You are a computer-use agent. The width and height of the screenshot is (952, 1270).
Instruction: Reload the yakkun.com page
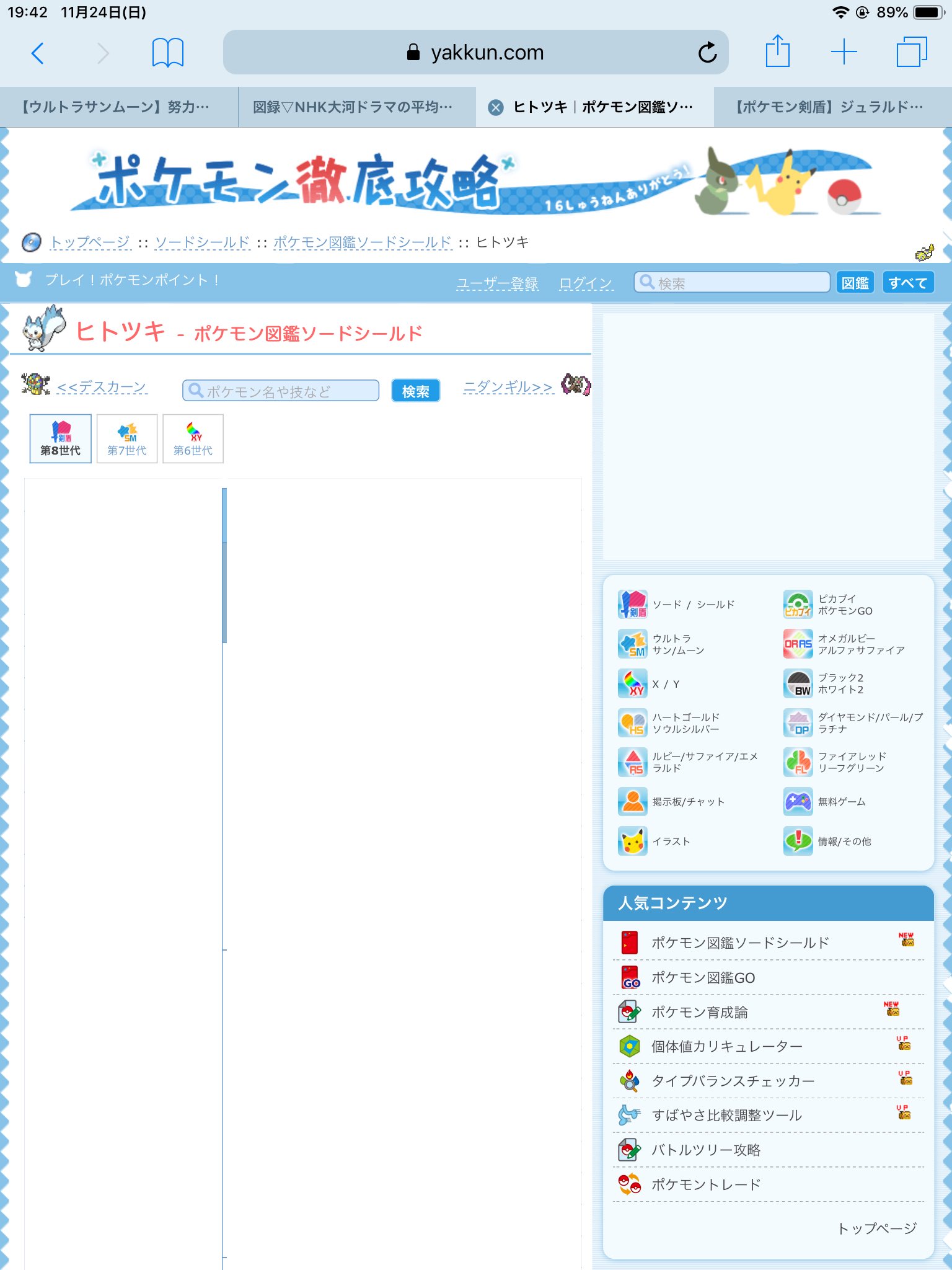707,53
